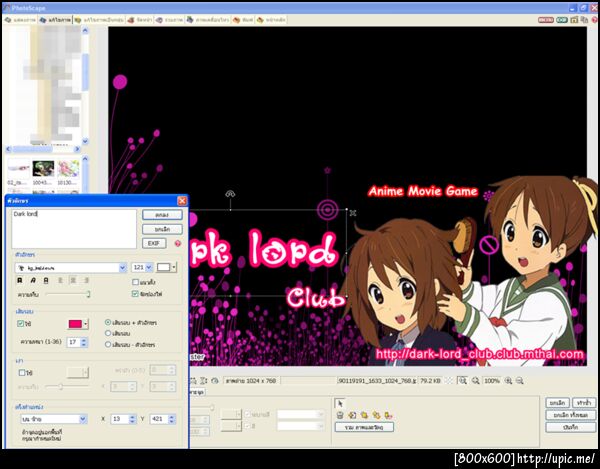Uncheck the outline apply checkbox
The height and width of the screenshot is (469, 600).
tap(21, 324)
